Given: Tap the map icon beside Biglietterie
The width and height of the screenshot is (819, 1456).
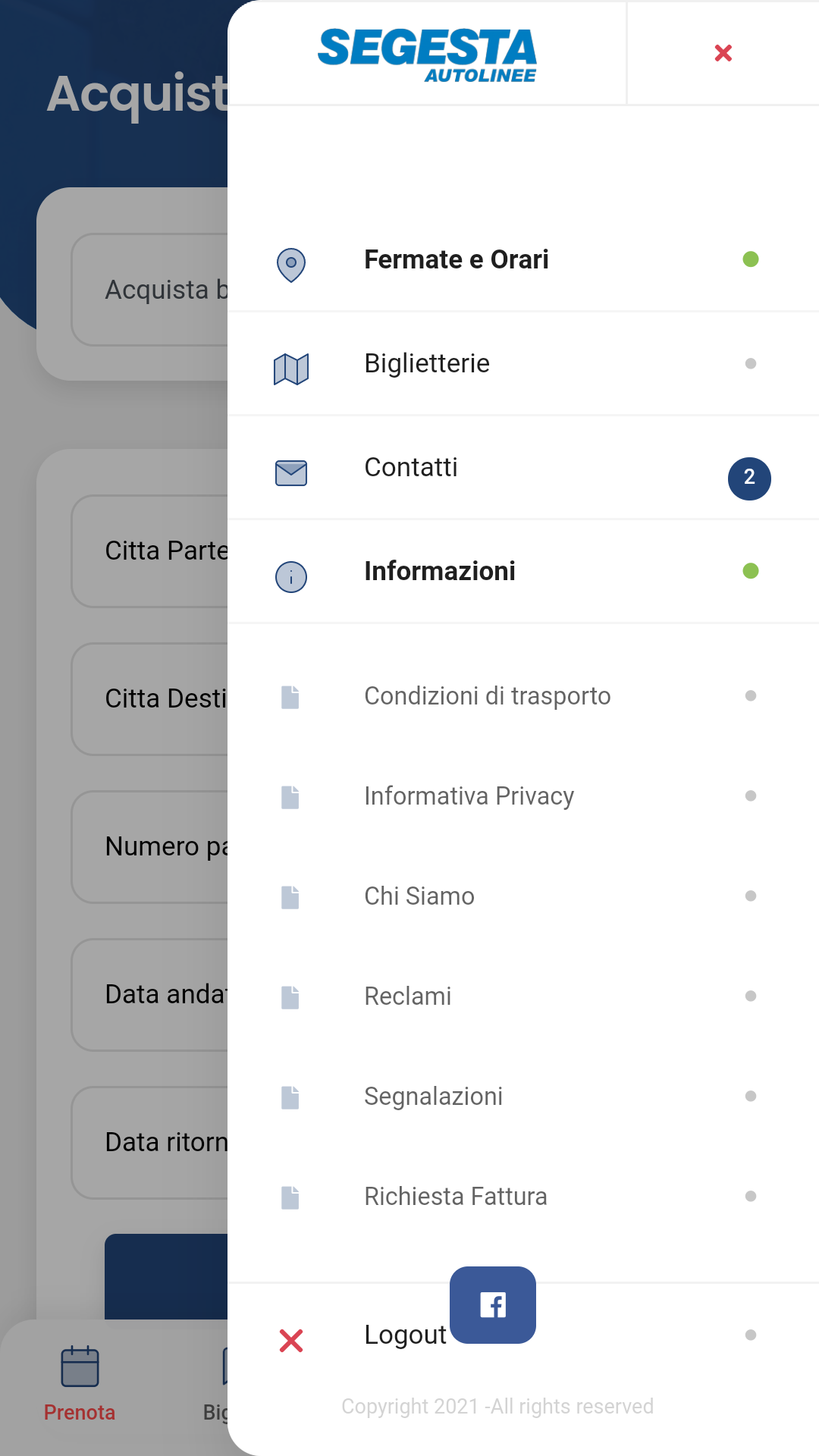Looking at the screenshot, I should [291, 369].
